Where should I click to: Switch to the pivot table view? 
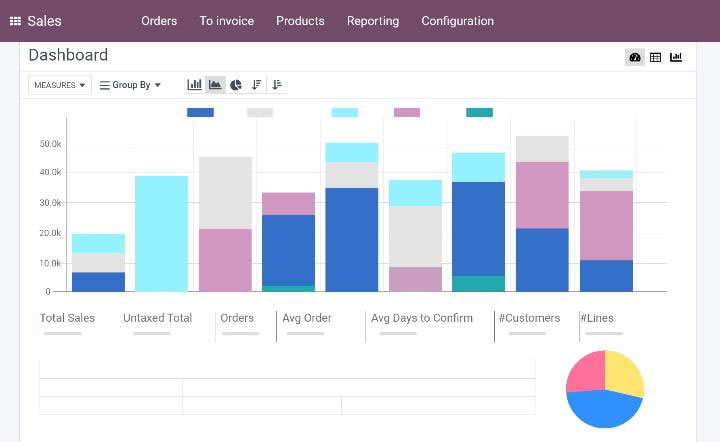655,58
